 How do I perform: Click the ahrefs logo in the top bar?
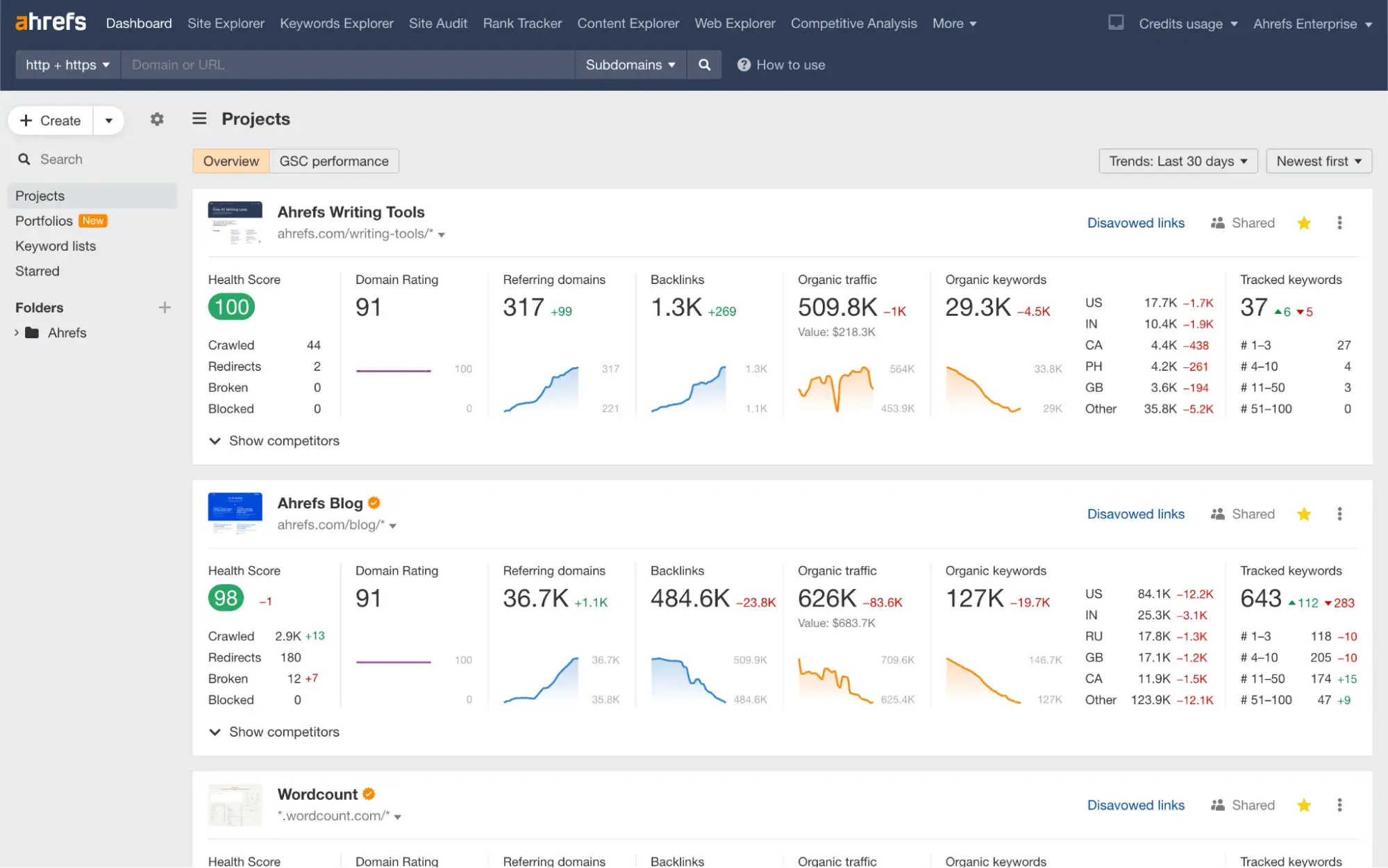pyautogui.click(x=49, y=22)
